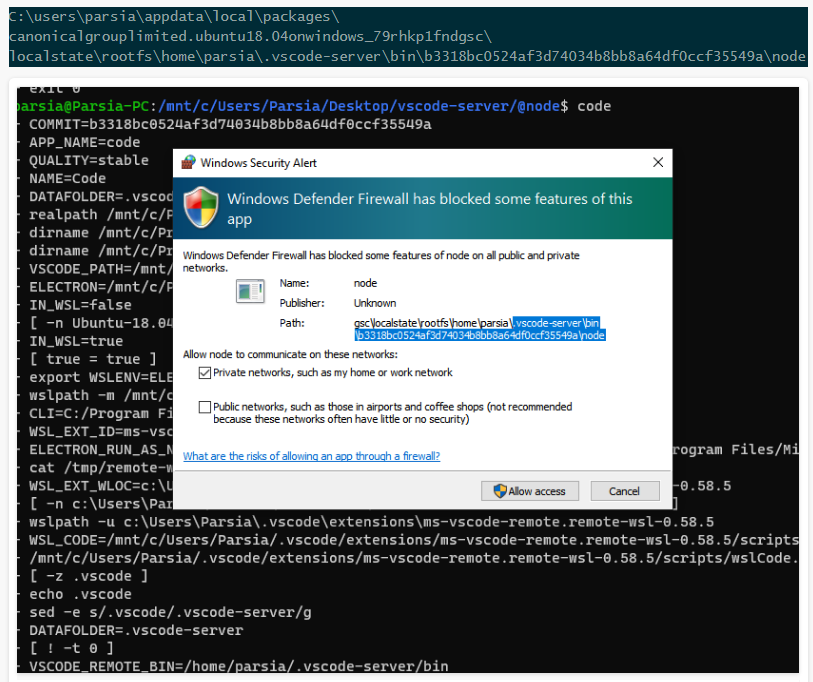This screenshot has height=682, width=813.
Task: Click the APP_NAME=code terminal line
Action: [x=85, y=142]
